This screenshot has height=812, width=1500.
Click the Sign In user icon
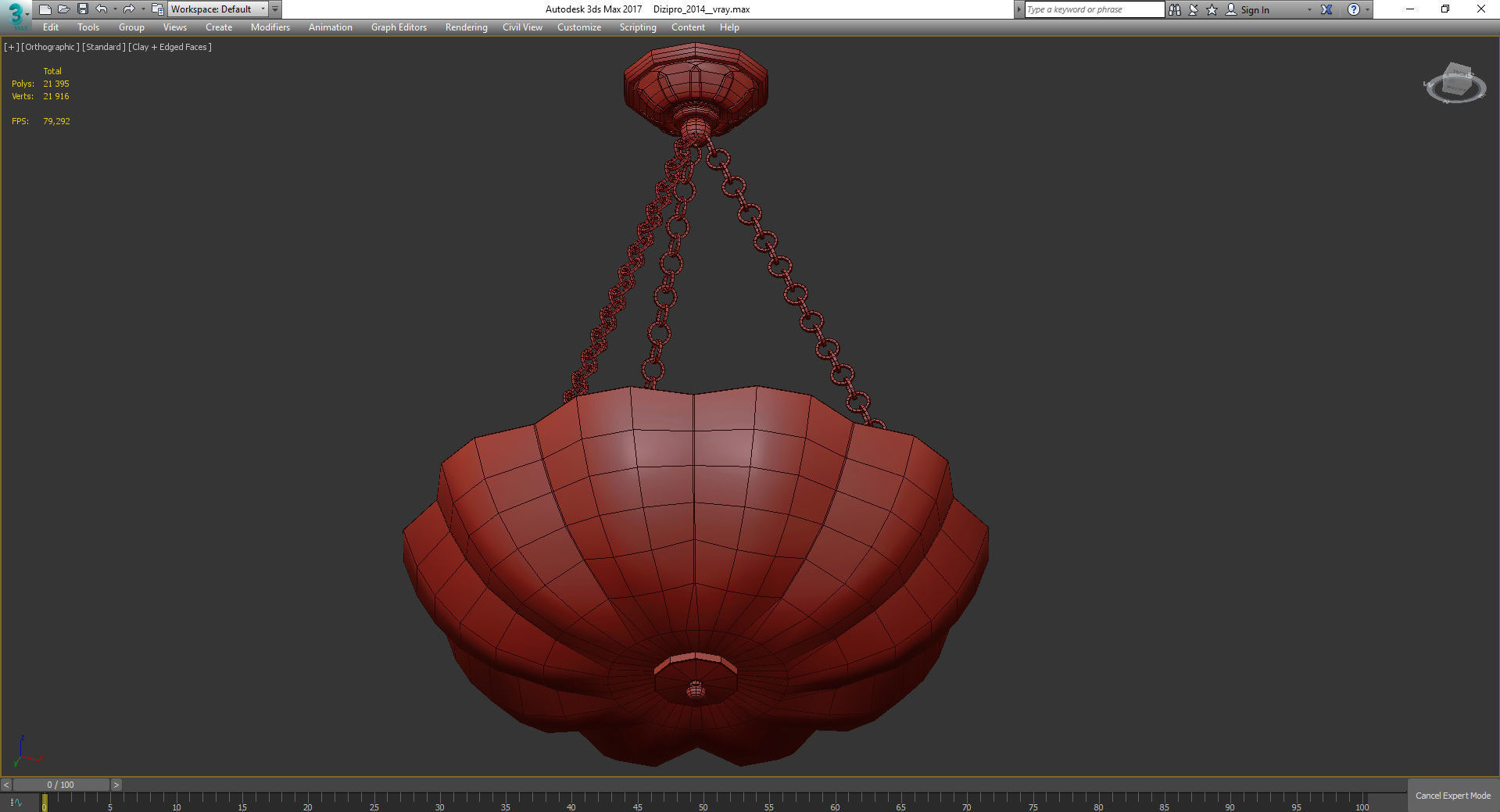click(x=1231, y=9)
